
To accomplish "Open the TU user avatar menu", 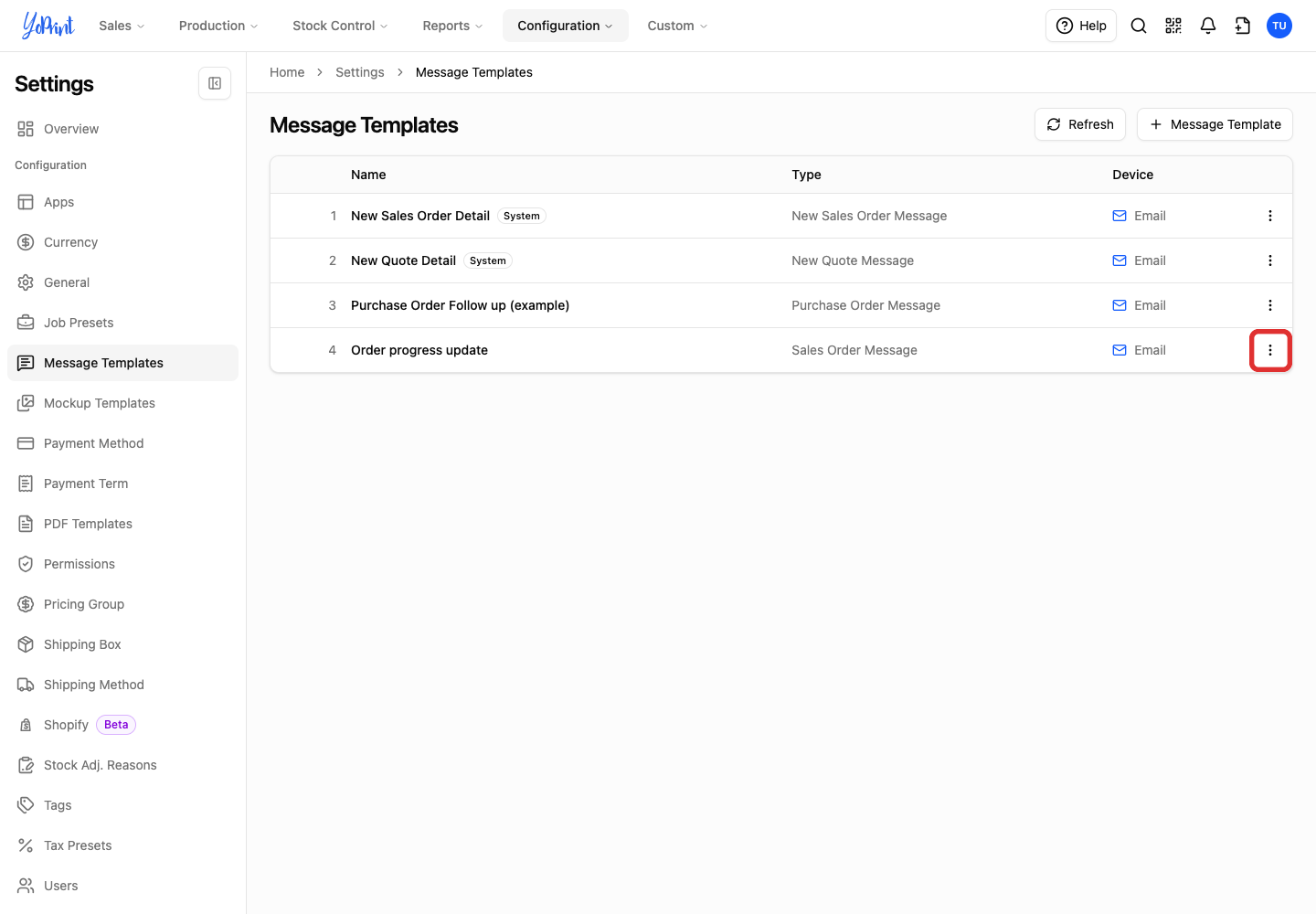I will 1279,26.
